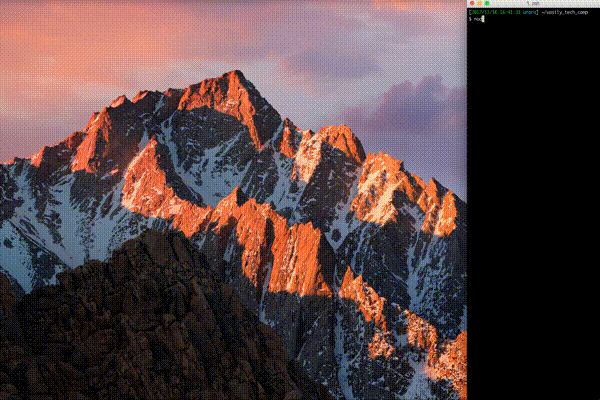
Task: Click the ~/vasily_tech_comp path in the prompt
Action: pyautogui.click(x=564, y=12)
